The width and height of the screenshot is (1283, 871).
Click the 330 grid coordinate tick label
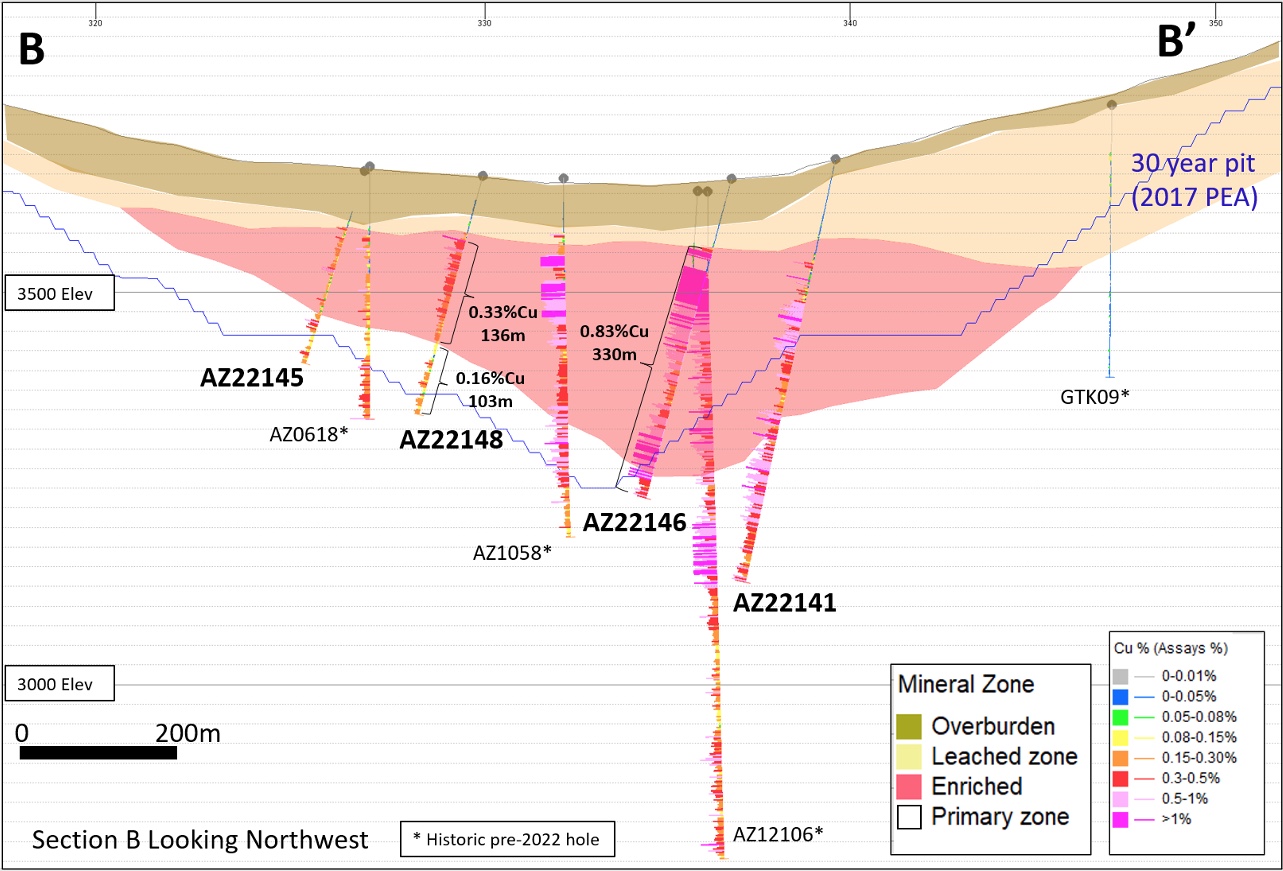tap(484, 22)
